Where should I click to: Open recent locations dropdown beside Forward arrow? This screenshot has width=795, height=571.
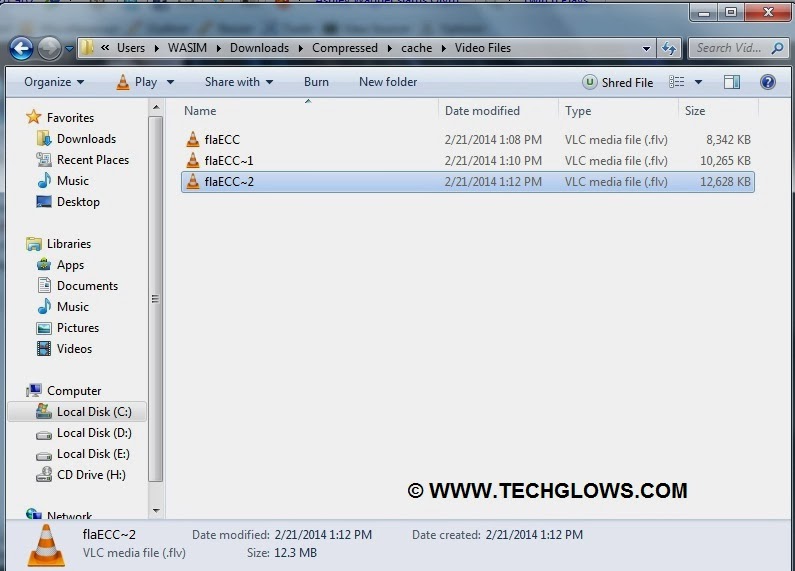tap(69, 49)
